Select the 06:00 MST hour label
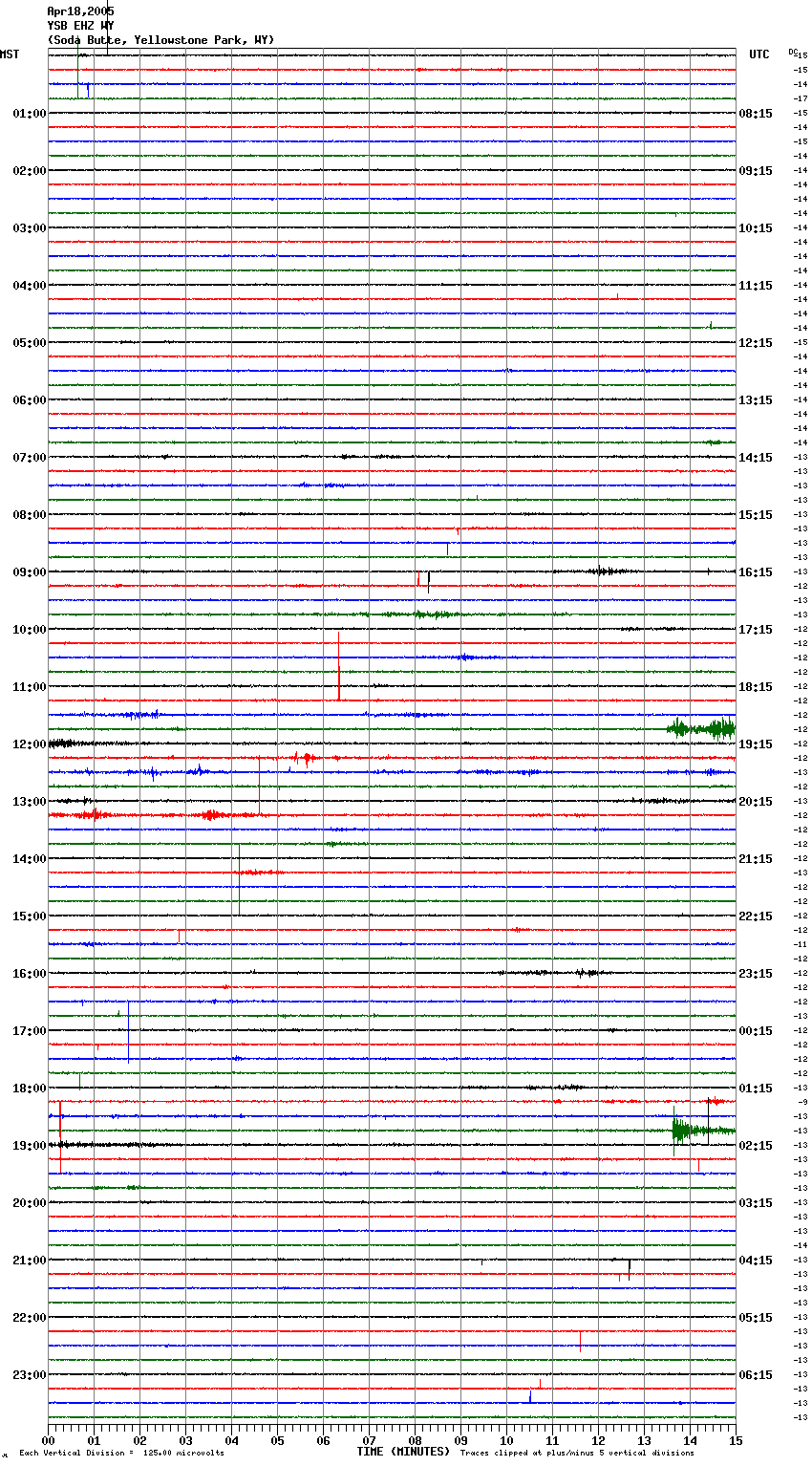Image resolution: width=812 pixels, height=1466 pixels. pos(30,400)
